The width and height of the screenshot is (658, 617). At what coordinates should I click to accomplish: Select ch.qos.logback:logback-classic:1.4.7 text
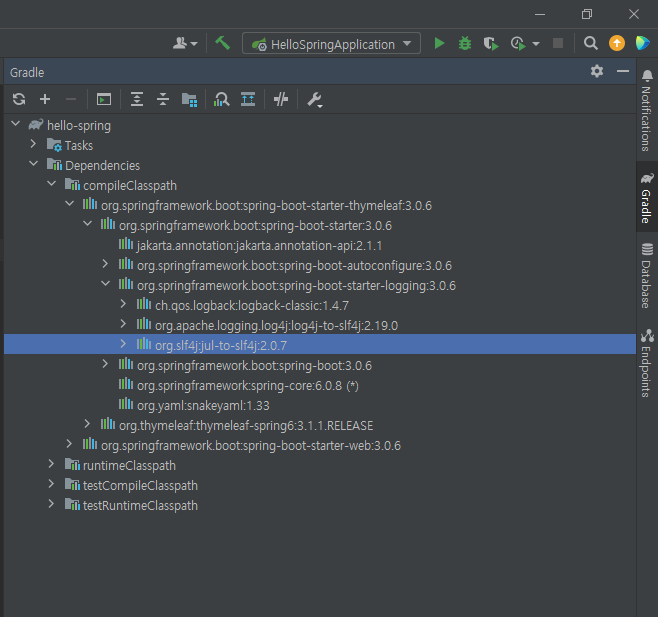pyautogui.click(x=252, y=306)
